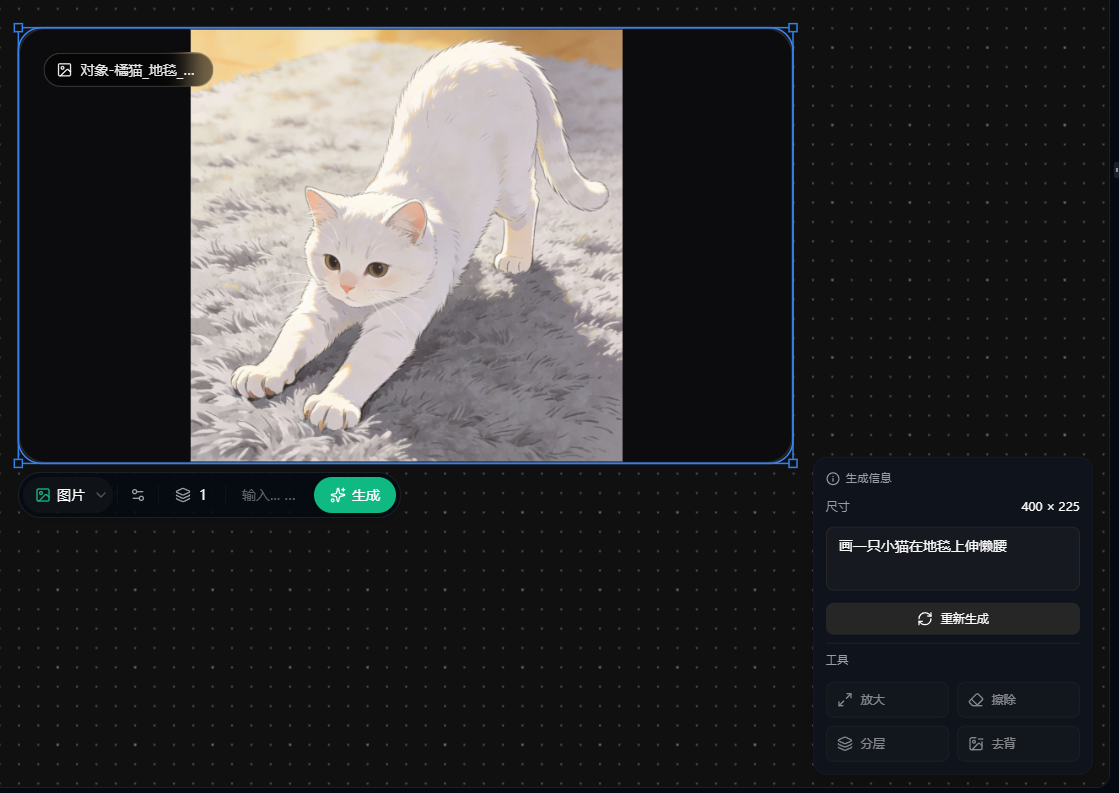
Task: Use the 去背 background removal tool
Action: [1016, 743]
